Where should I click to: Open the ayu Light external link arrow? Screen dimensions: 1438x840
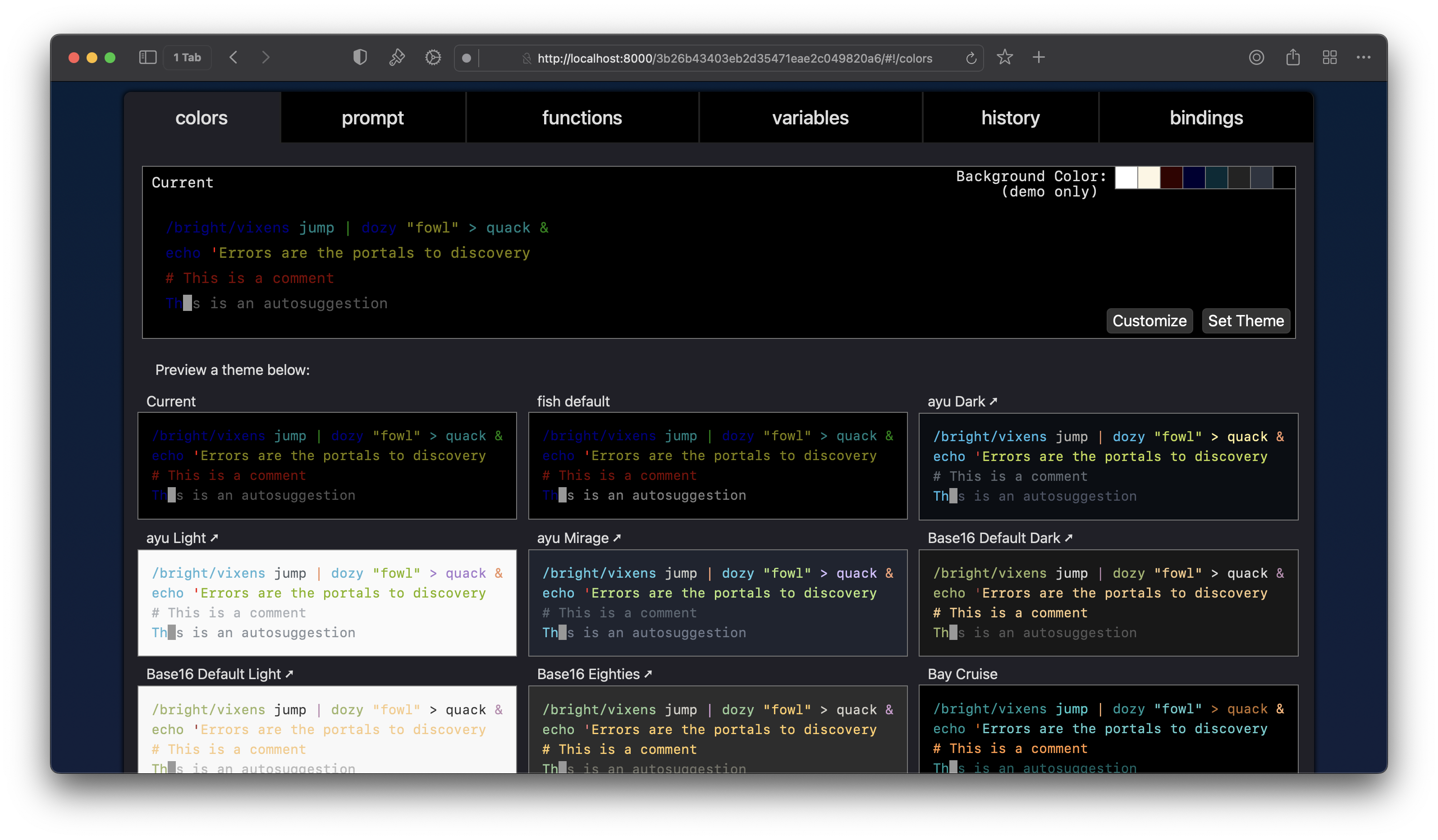215,538
